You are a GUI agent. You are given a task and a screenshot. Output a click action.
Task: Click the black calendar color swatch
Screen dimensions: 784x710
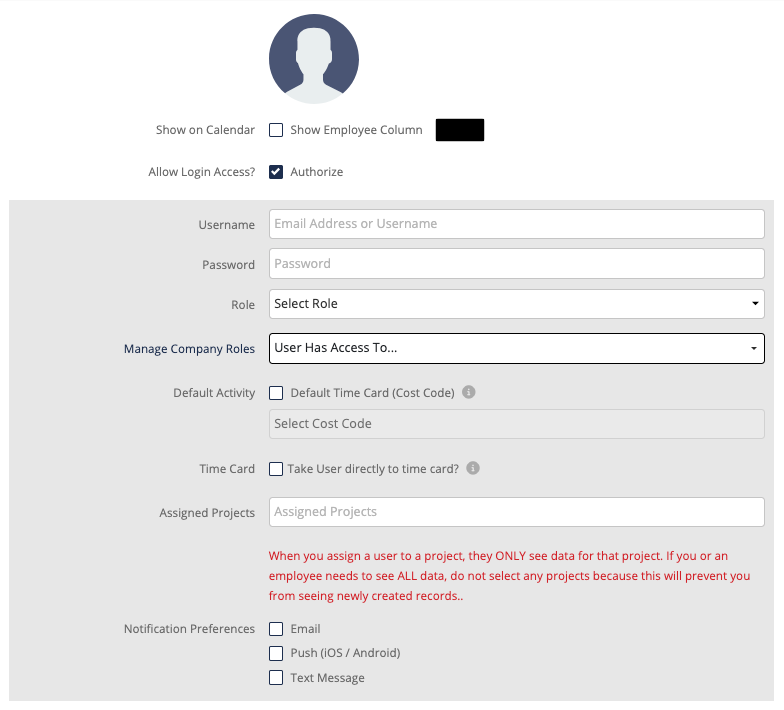[460, 130]
